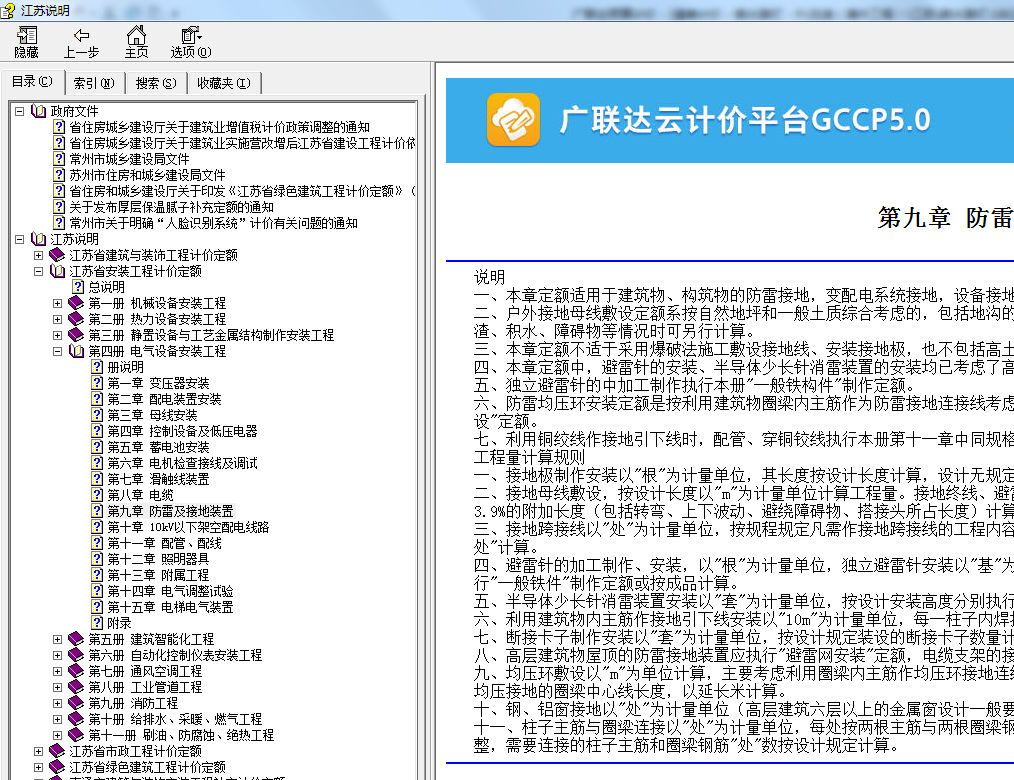The image size is (1014, 780).
Task: Open the 人脸识别系统 计价有关问题的通知 topic
Action: pyautogui.click(x=213, y=223)
